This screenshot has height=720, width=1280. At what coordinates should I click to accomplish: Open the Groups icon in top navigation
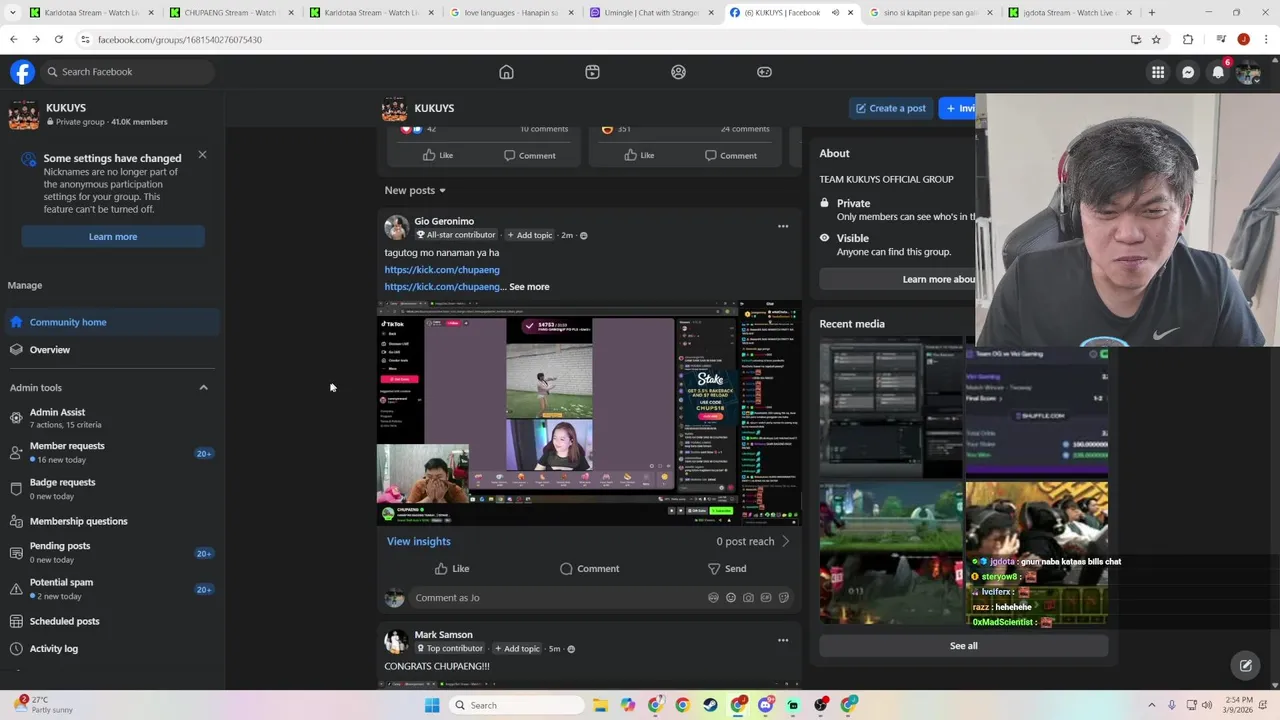tap(678, 72)
